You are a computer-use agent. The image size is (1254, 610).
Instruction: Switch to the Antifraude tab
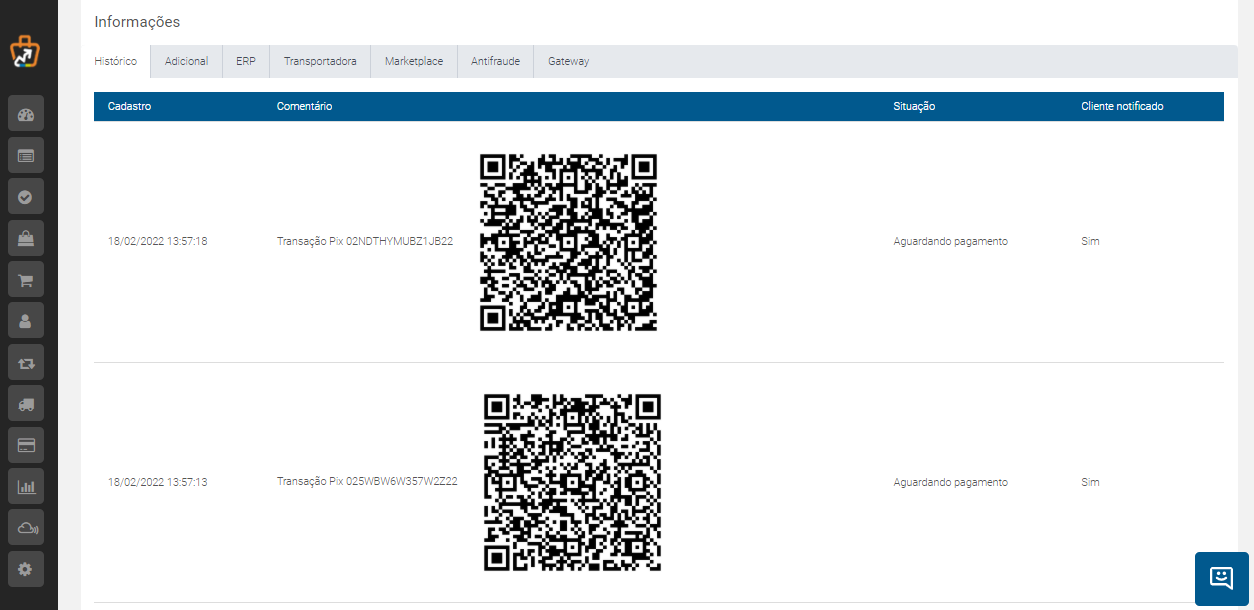tap(495, 61)
